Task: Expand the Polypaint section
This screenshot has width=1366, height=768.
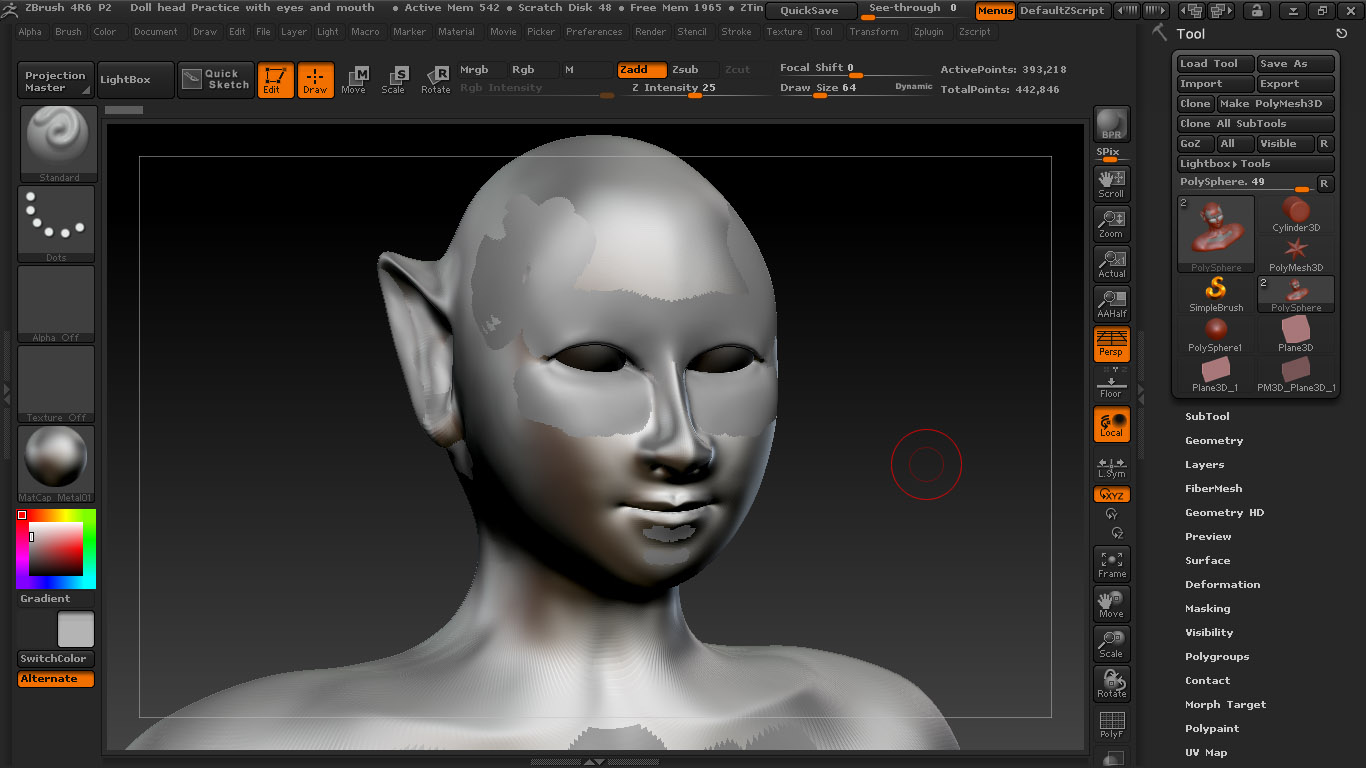Action: (x=1212, y=729)
